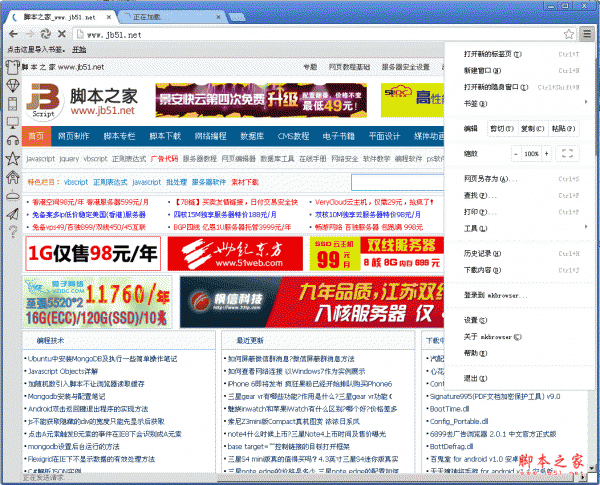Screen dimensions: 600x485
Task: Decrease zoom with the minus button
Action: coord(516,154)
